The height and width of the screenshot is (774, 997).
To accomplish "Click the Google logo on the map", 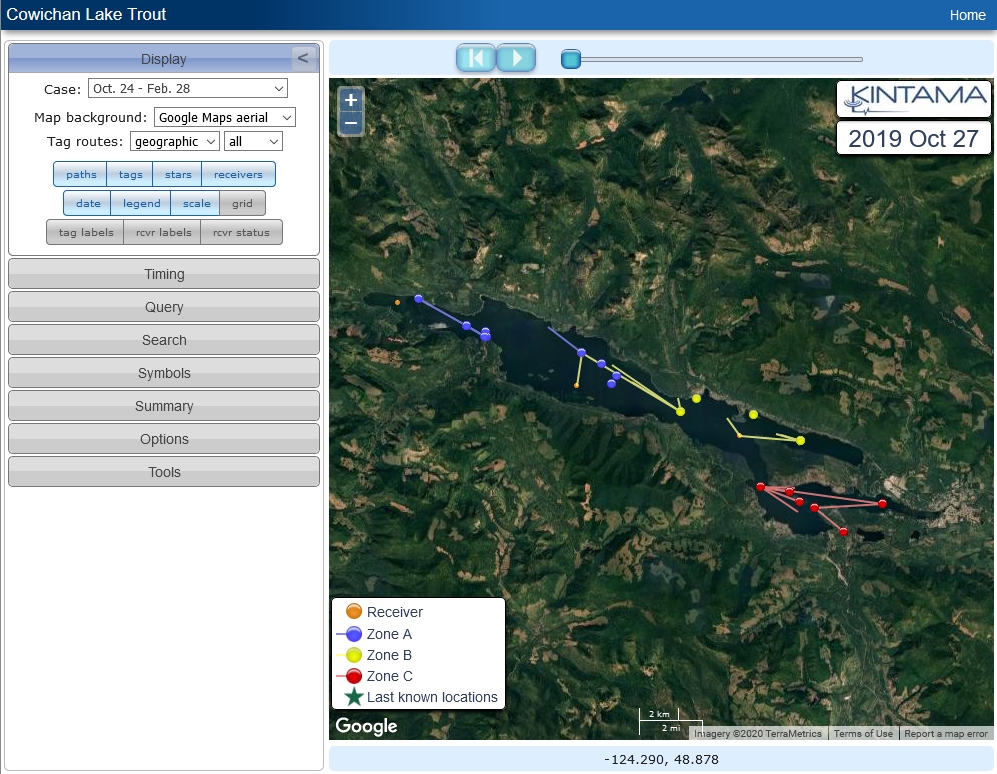I will coord(366,726).
